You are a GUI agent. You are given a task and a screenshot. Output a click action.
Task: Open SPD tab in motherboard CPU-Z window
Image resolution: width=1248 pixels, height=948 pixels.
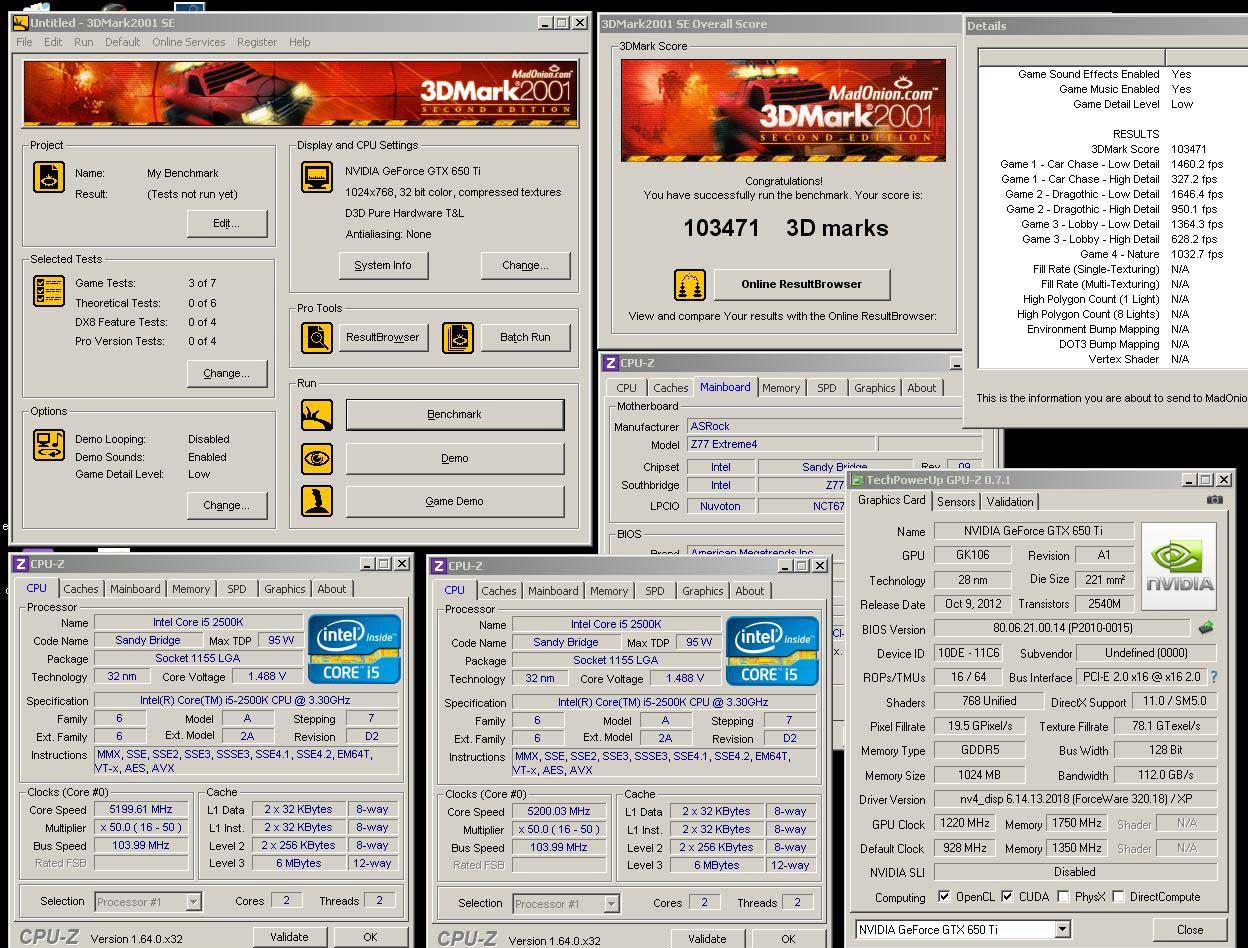827,388
